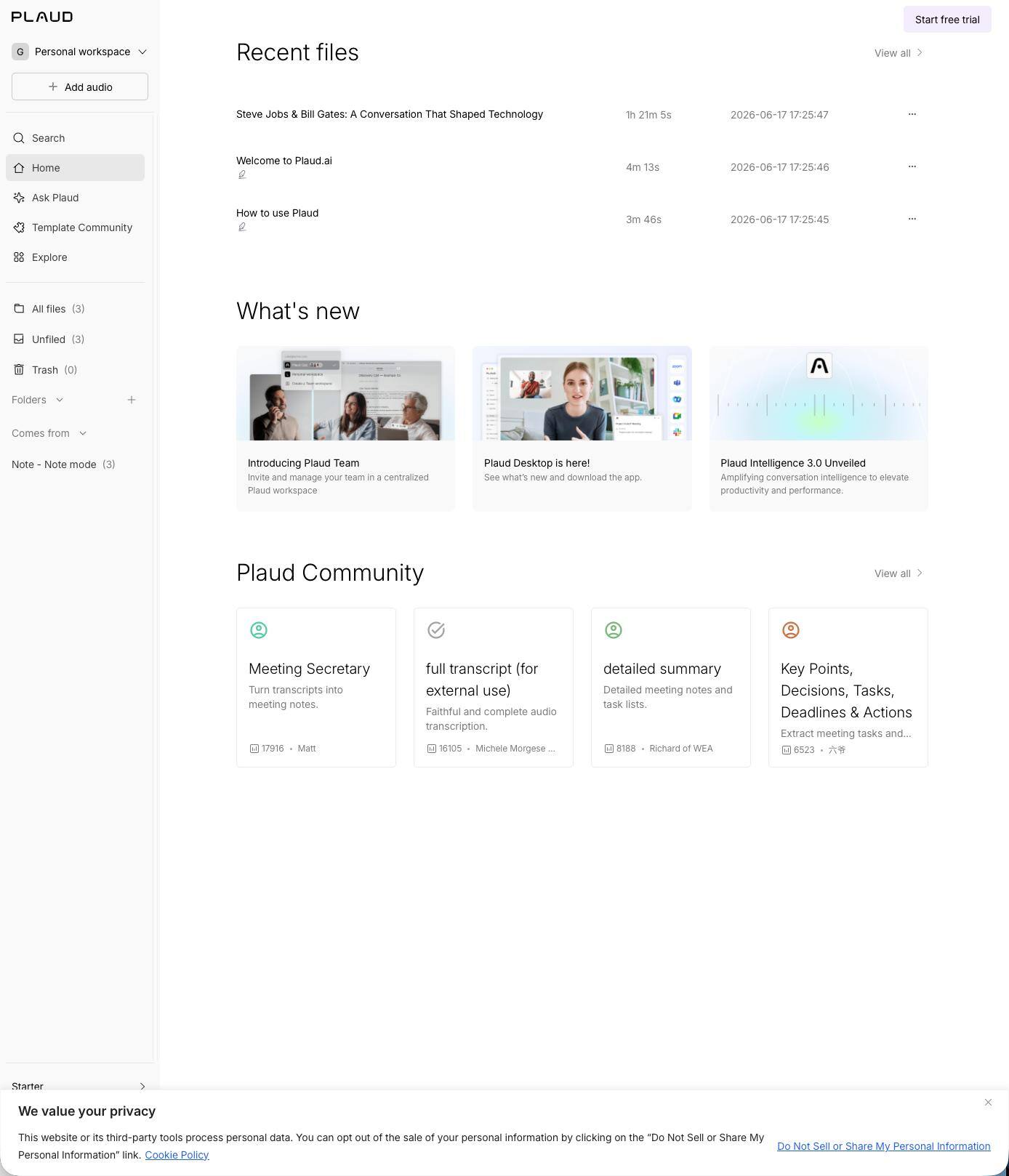This screenshot has height=1176, width=1009.
Task: Click usage count 16105 on full transcript
Action: [450, 749]
